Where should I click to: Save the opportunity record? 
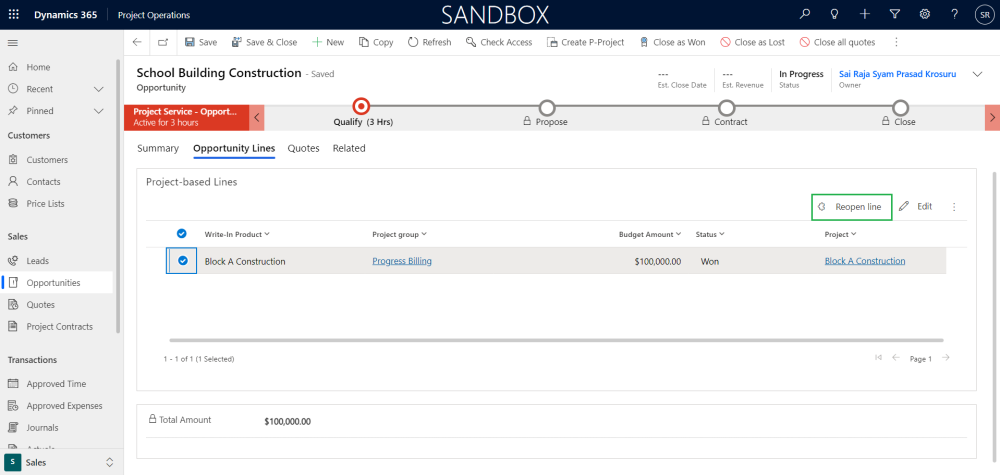coord(201,42)
